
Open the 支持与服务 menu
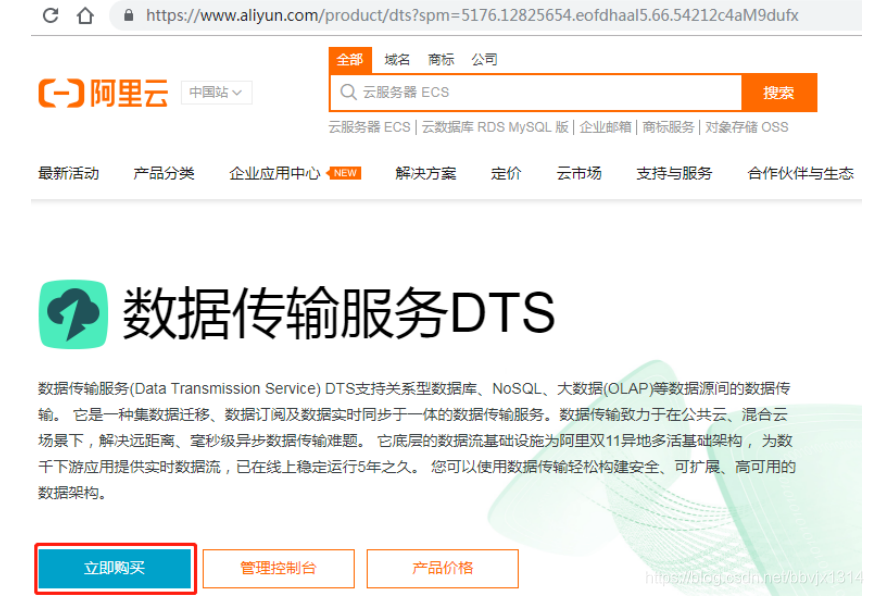674,174
